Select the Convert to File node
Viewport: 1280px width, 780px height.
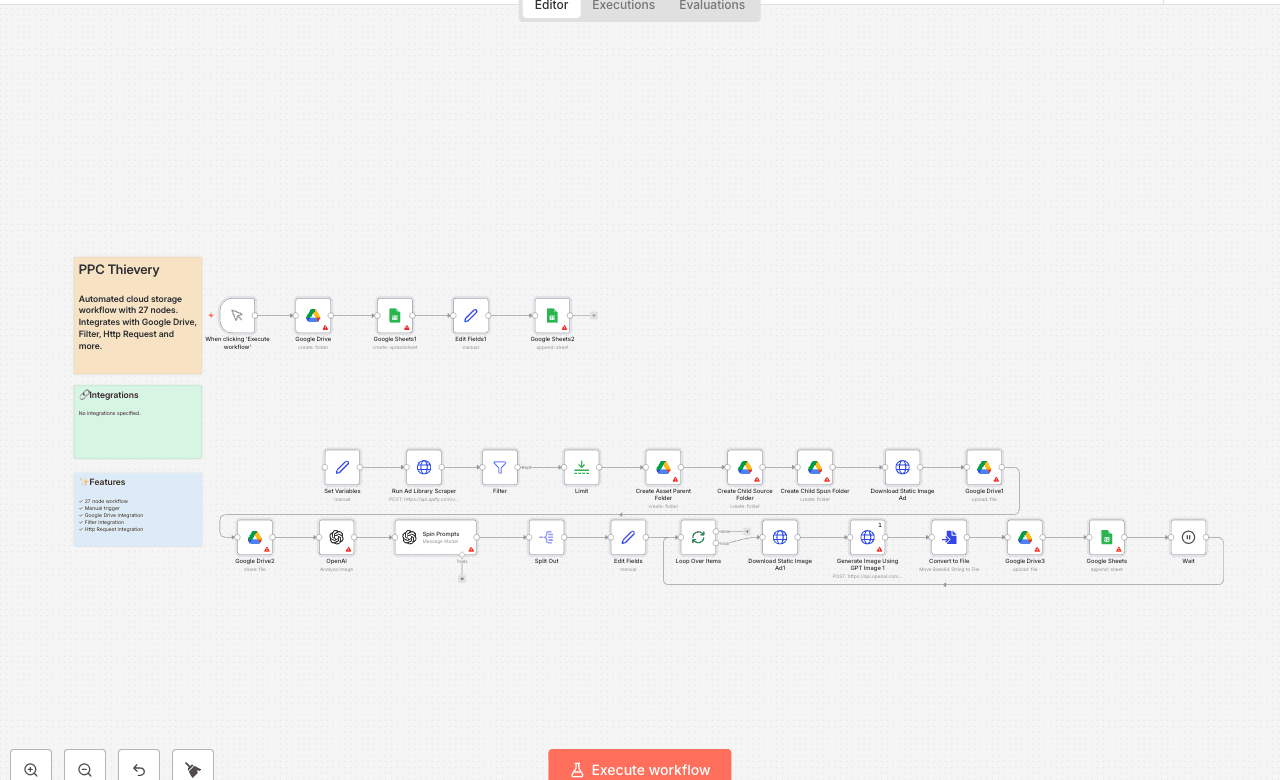[949, 537]
